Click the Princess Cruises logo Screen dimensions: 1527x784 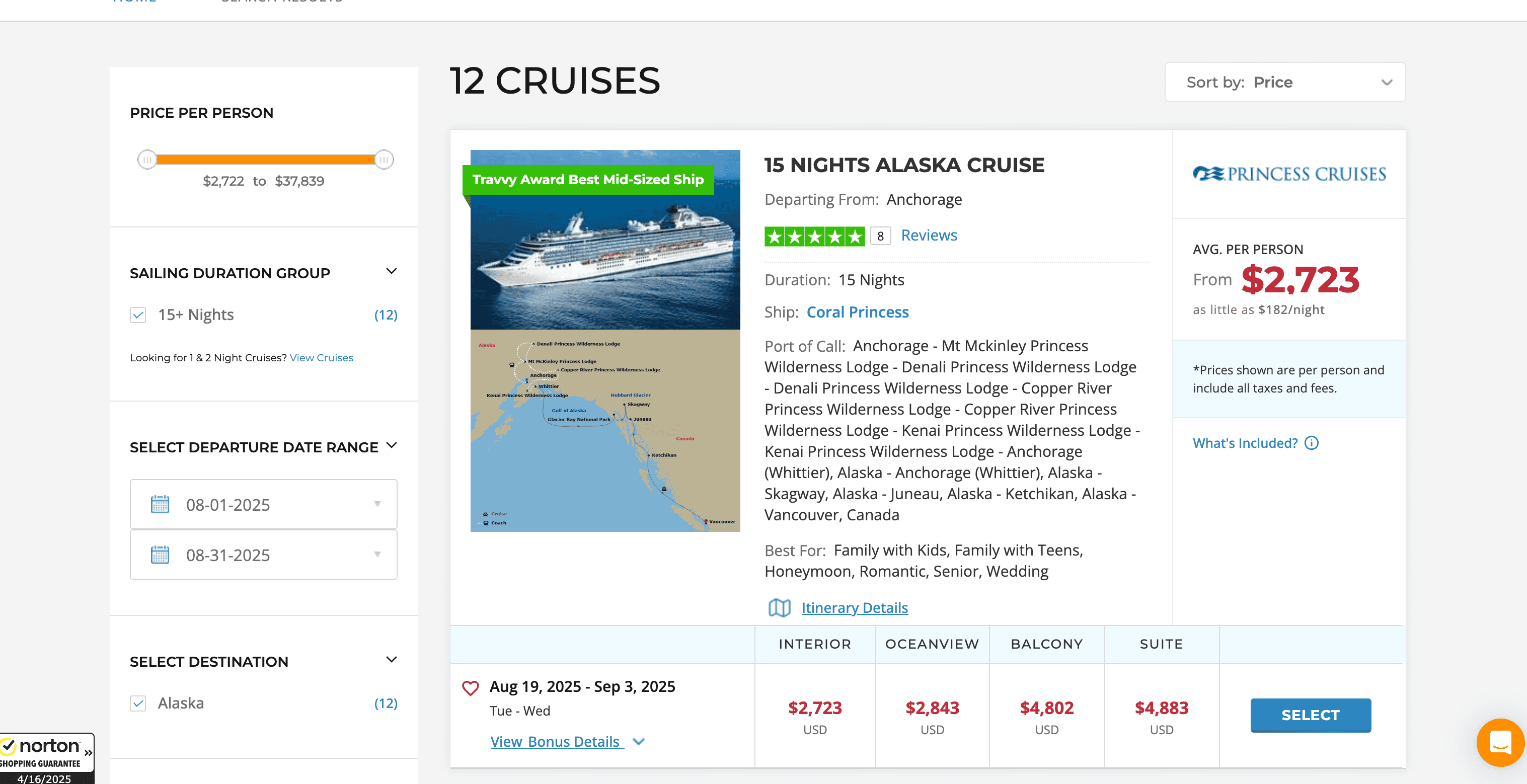coord(1289,174)
